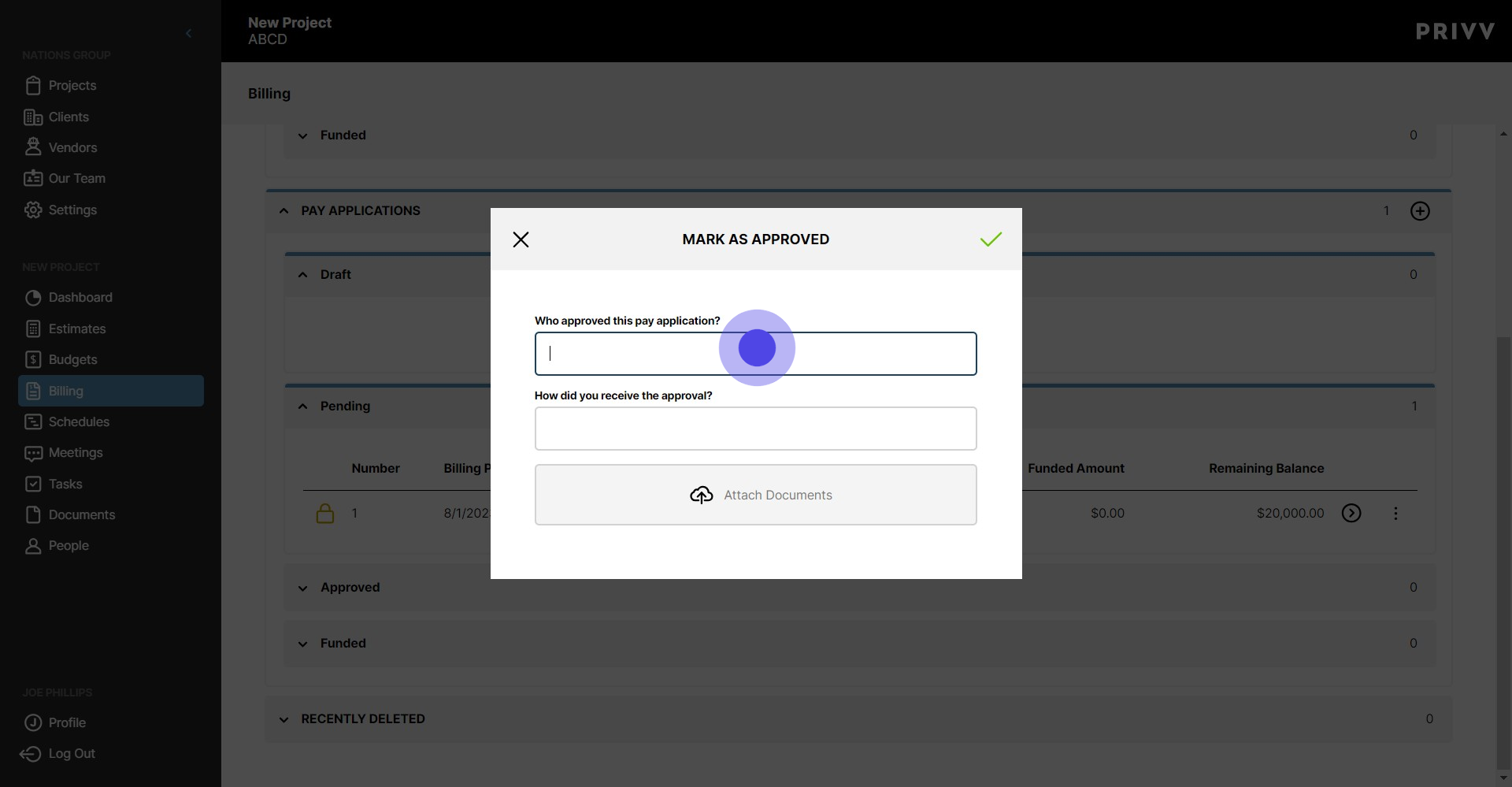The height and width of the screenshot is (787, 1512).
Task: Click the 'How did you receive the approval' field
Action: (x=755, y=429)
